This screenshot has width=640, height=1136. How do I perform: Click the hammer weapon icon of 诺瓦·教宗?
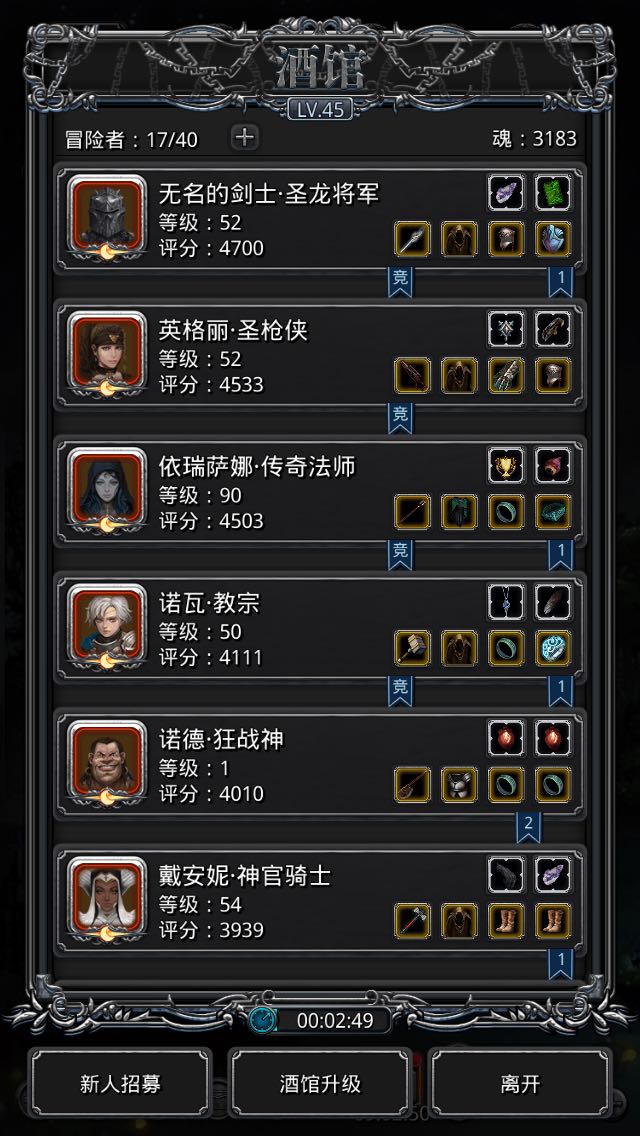pyautogui.click(x=412, y=648)
